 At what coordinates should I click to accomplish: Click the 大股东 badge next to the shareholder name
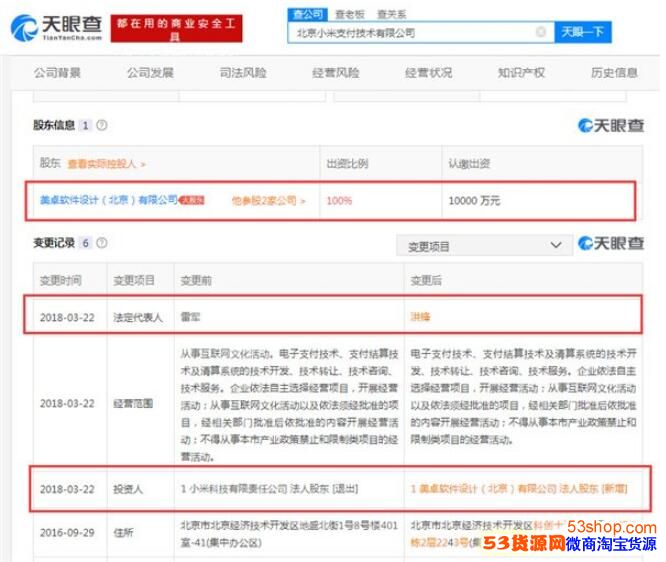click(x=192, y=200)
